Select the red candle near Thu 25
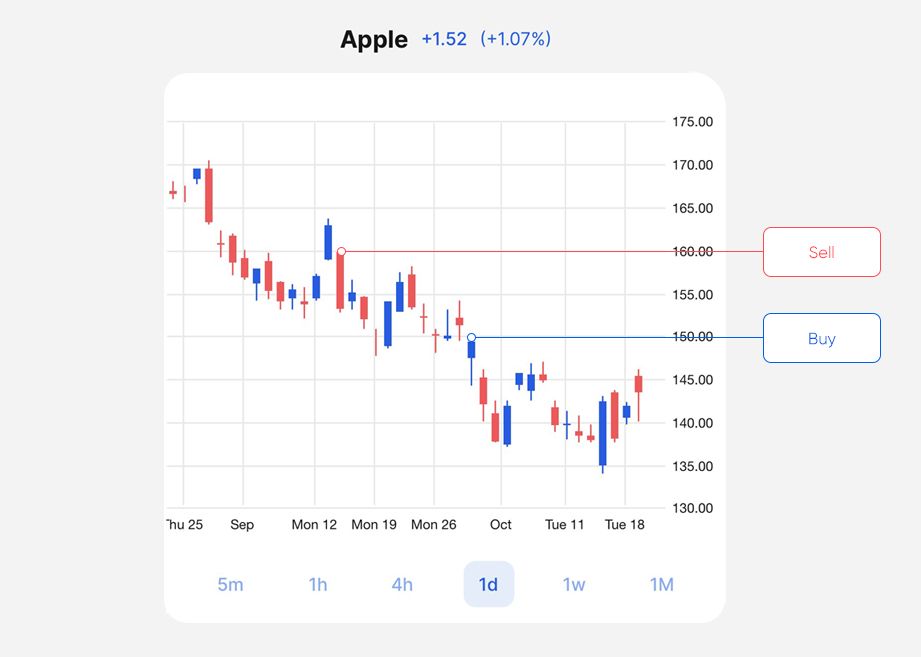 [x=175, y=192]
